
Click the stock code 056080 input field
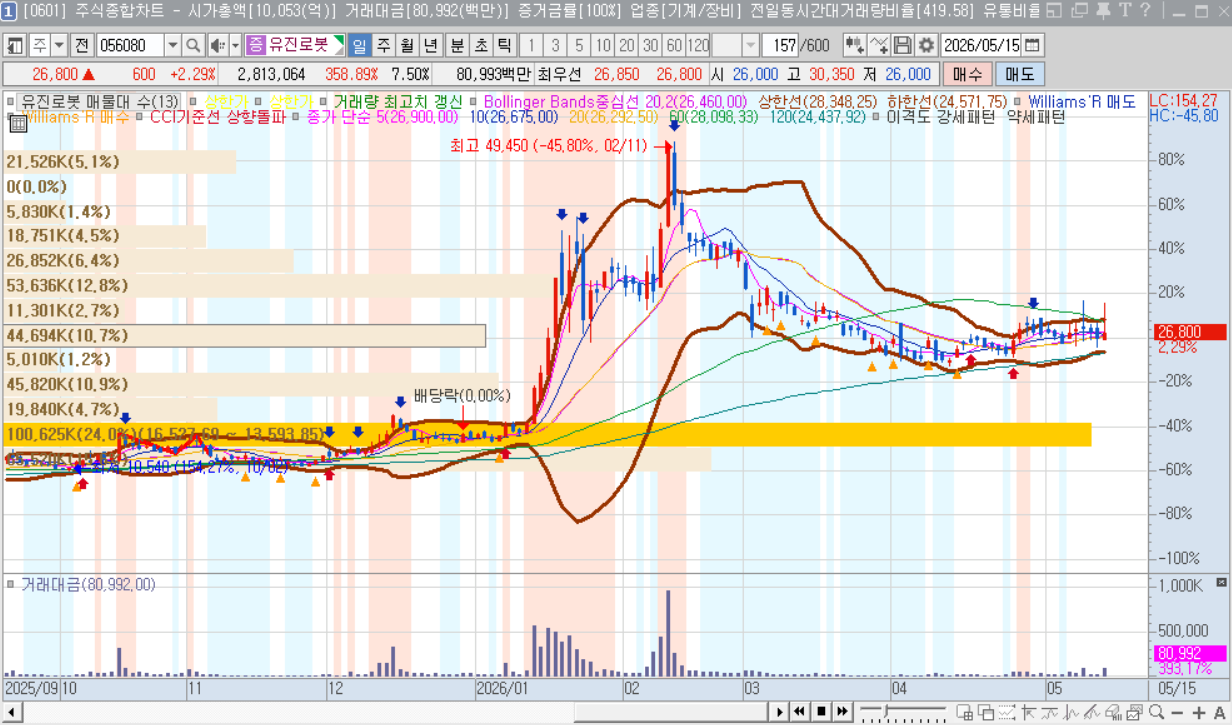tap(130, 46)
